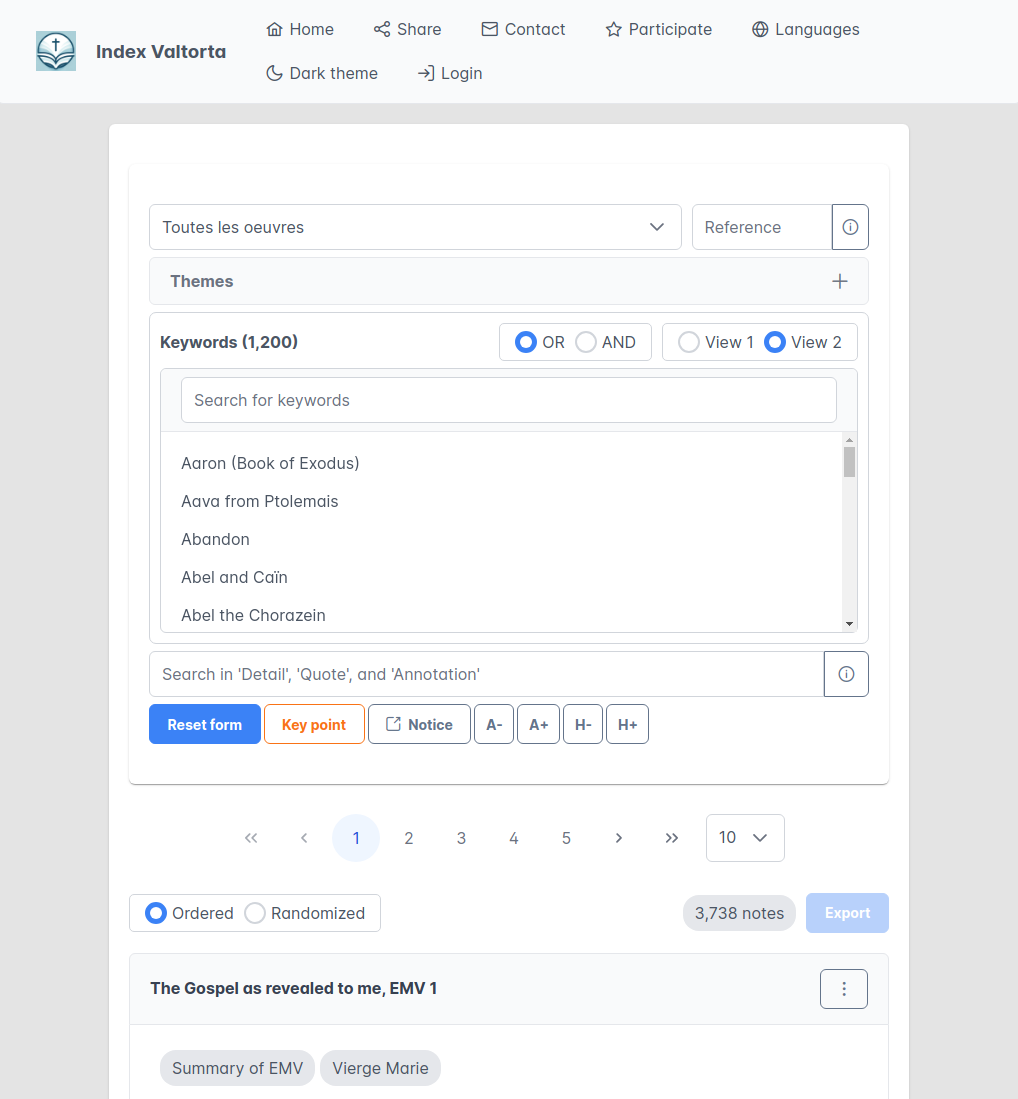The width and height of the screenshot is (1018, 1099).
Task: Open the three-dot menu for EMV 1
Action: (843, 989)
